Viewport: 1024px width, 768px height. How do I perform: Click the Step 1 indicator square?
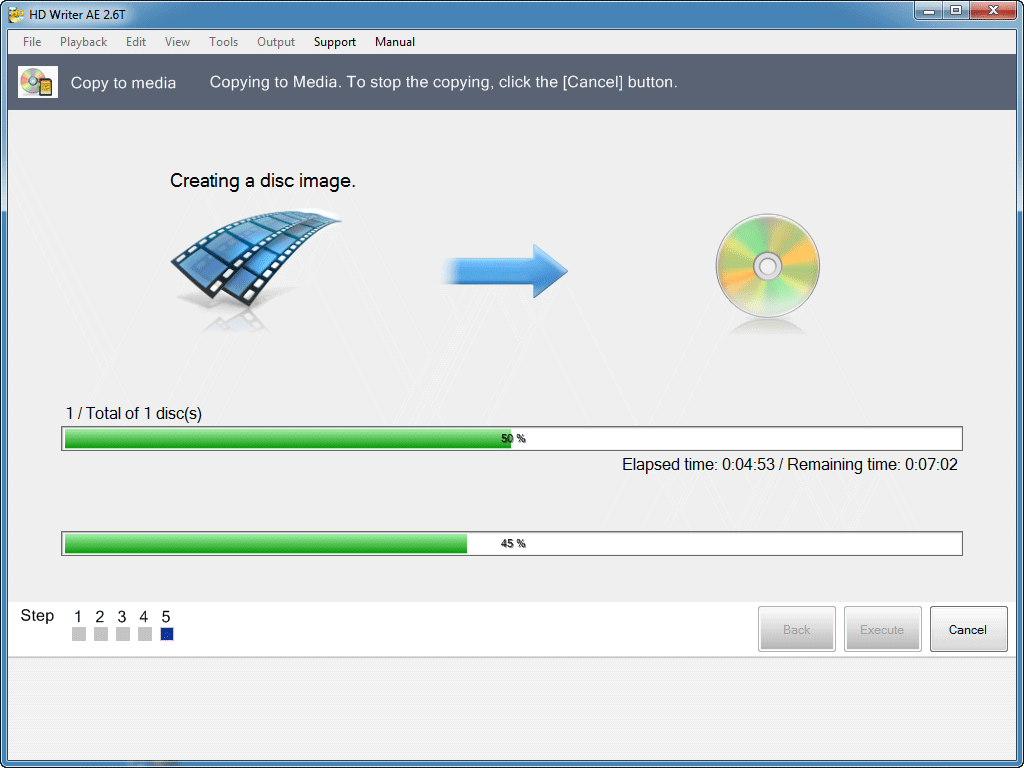point(79,634)
